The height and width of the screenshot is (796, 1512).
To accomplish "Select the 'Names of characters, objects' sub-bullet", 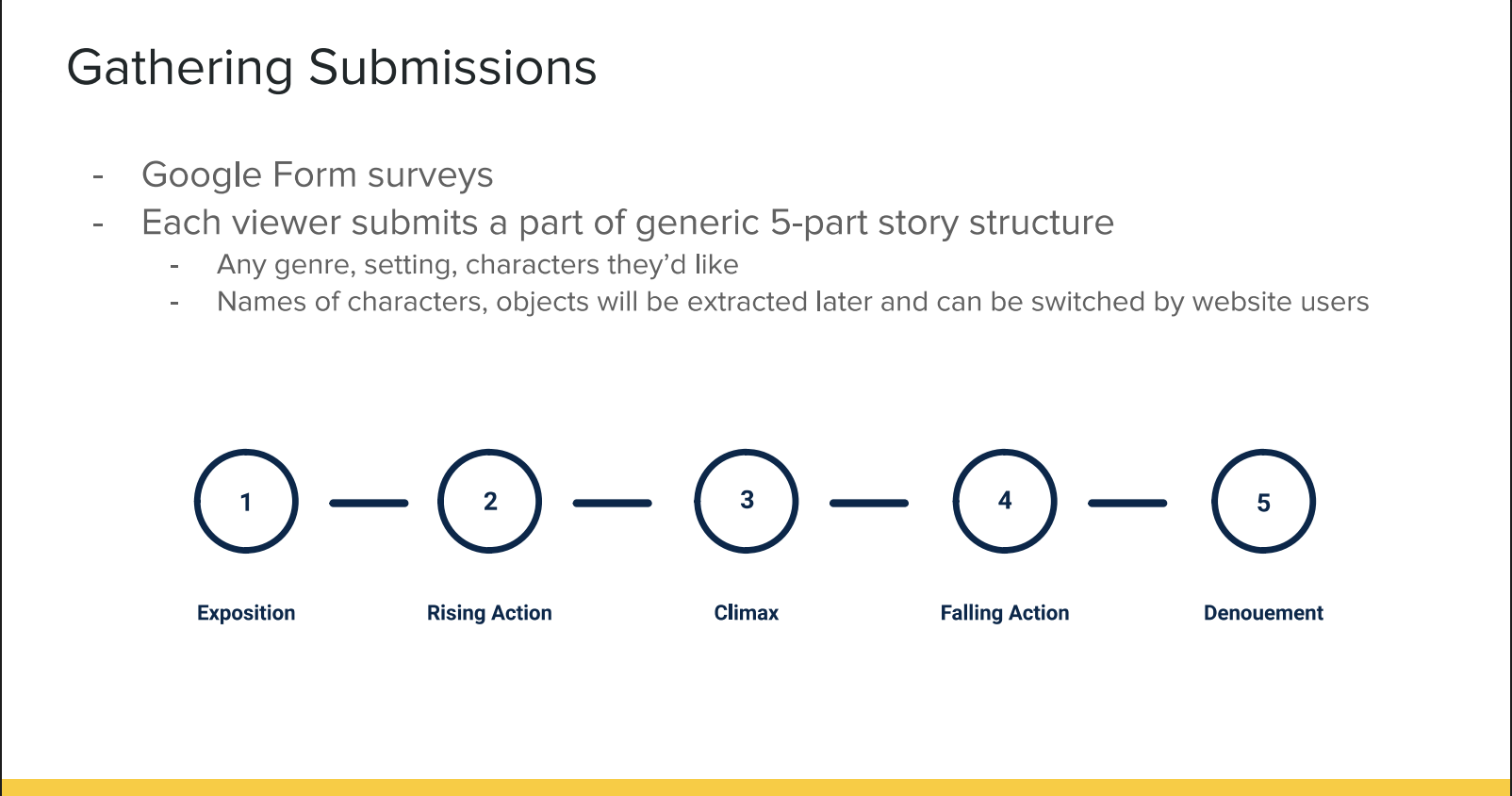I will coord(793,302).
